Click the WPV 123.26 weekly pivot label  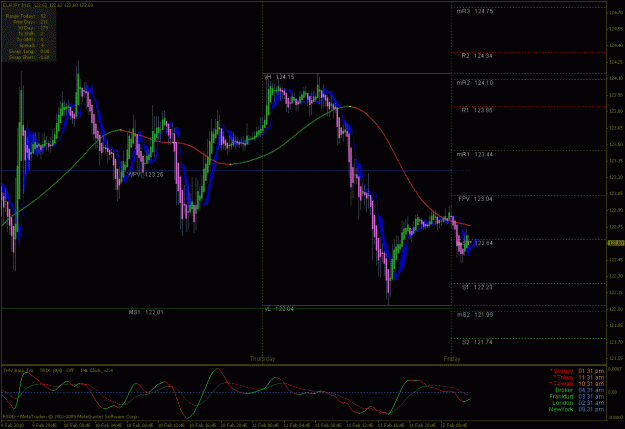pos(145,175)
